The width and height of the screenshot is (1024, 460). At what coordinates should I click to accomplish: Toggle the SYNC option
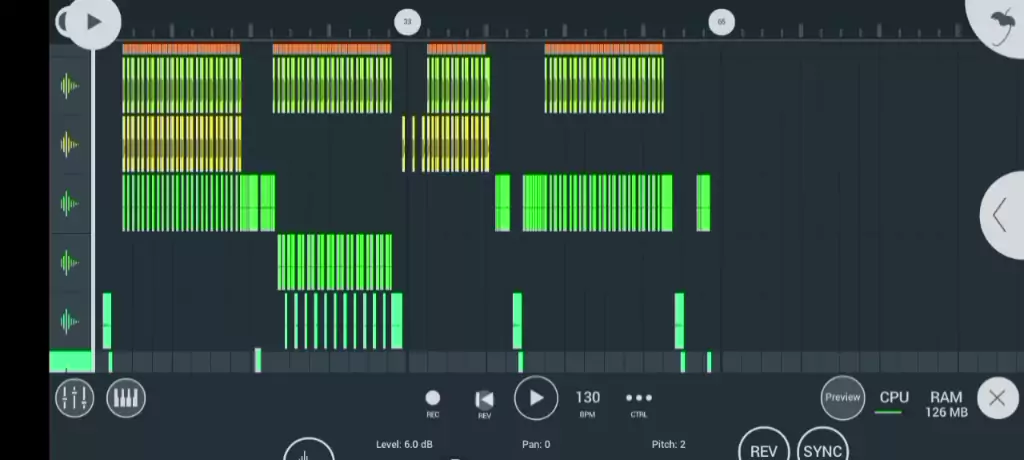click(x=822, y=450)
